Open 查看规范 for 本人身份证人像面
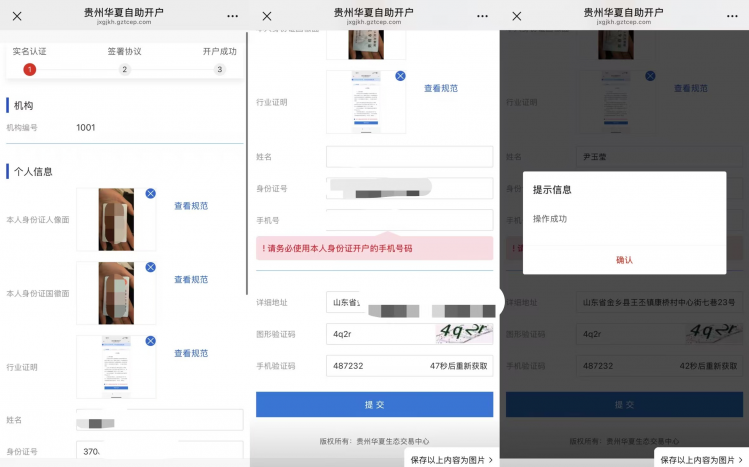This screenshot has height=467, width=749. click(191, 206)
